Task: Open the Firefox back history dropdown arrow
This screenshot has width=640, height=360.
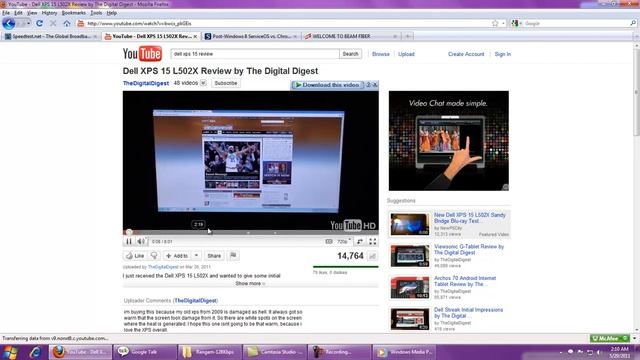Action: click(28, 23)
